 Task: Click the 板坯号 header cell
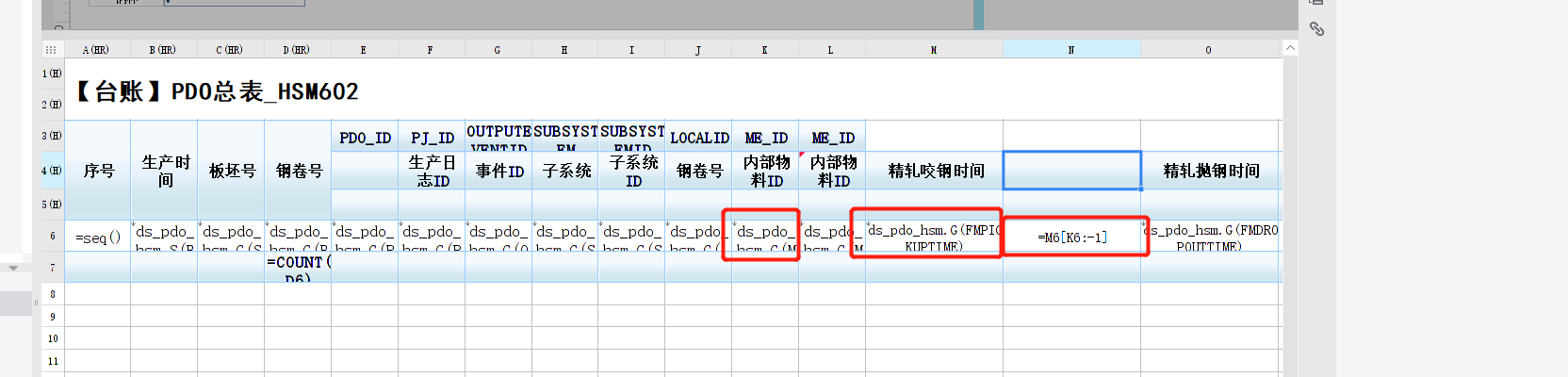pos(232,171)
